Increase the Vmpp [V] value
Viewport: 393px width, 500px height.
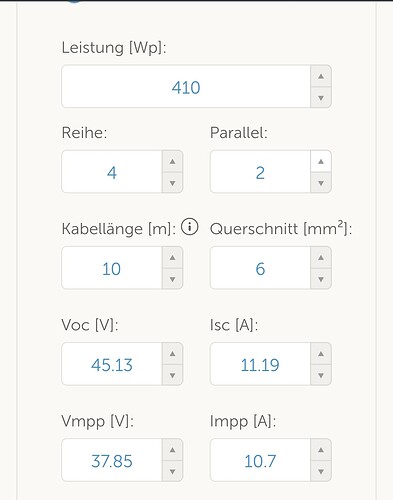pos(172,450)
